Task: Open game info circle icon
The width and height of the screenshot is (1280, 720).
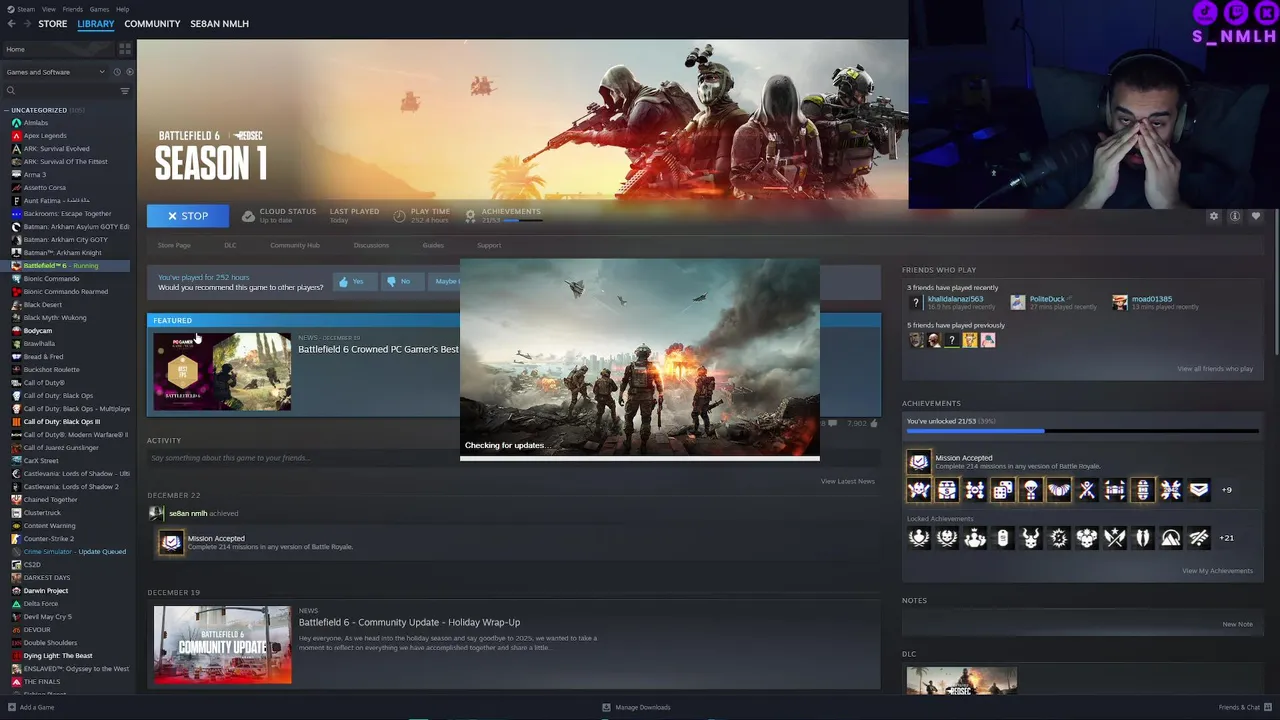Action: point(1235,216)
